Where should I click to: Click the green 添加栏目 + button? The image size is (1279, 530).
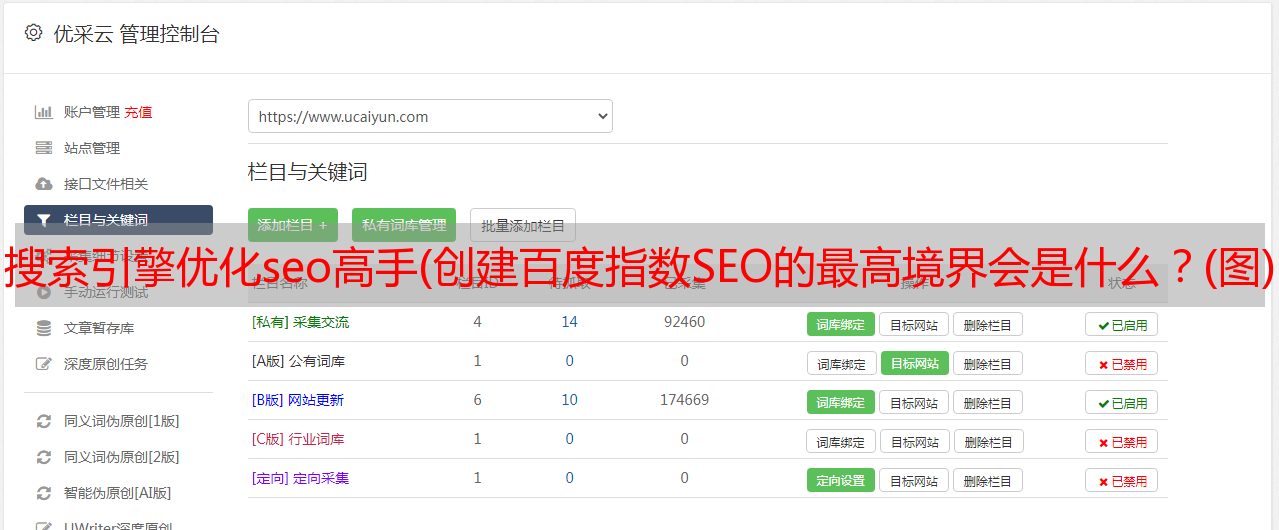pyautogui.click(x=293, y=225)
